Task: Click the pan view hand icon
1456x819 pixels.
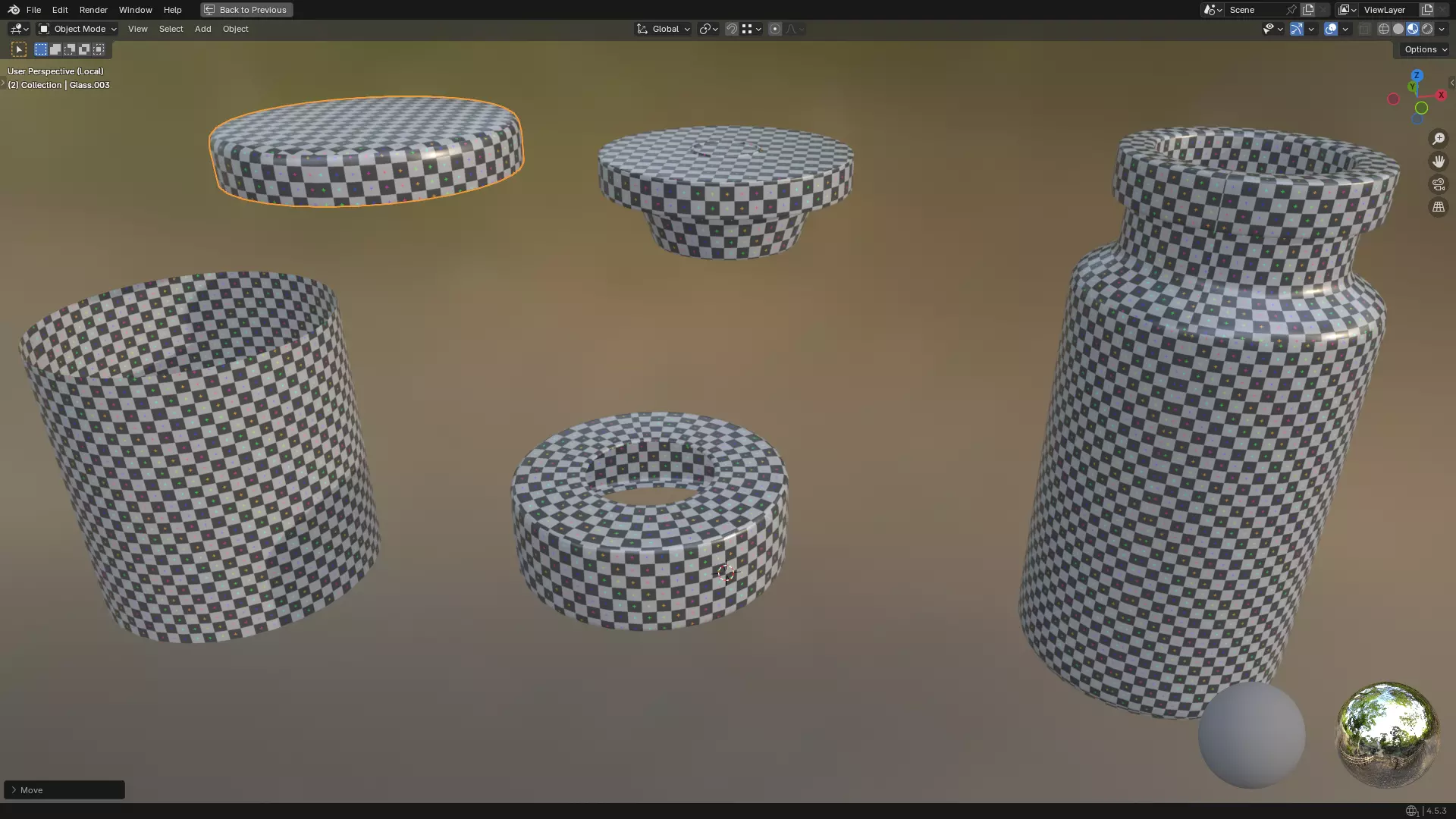Action: [1438, 162]
